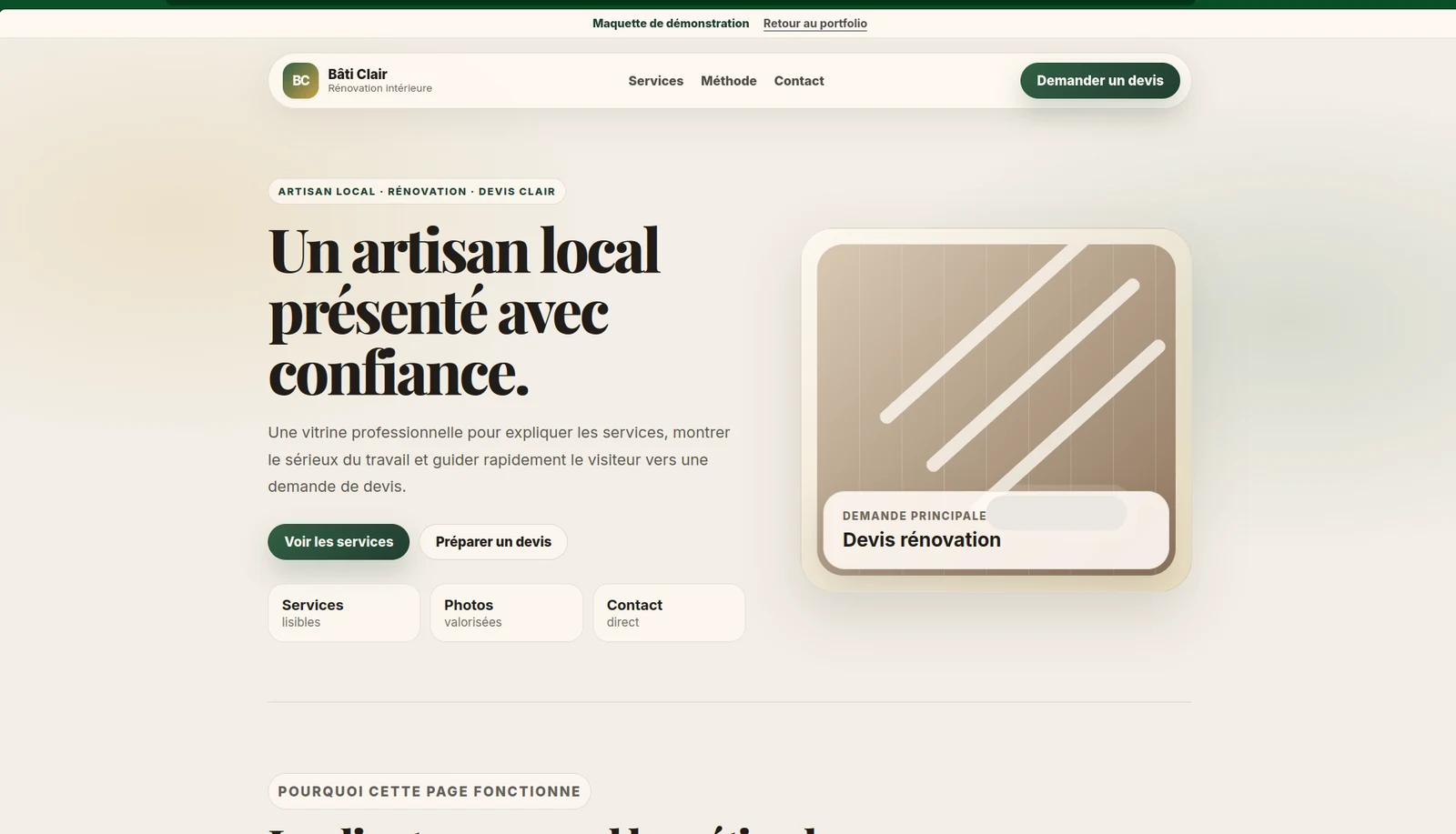Click the Rénovation intérieure subtitle
The width and height of the screenshot is (1456, 834).
(x=379, y=88)
